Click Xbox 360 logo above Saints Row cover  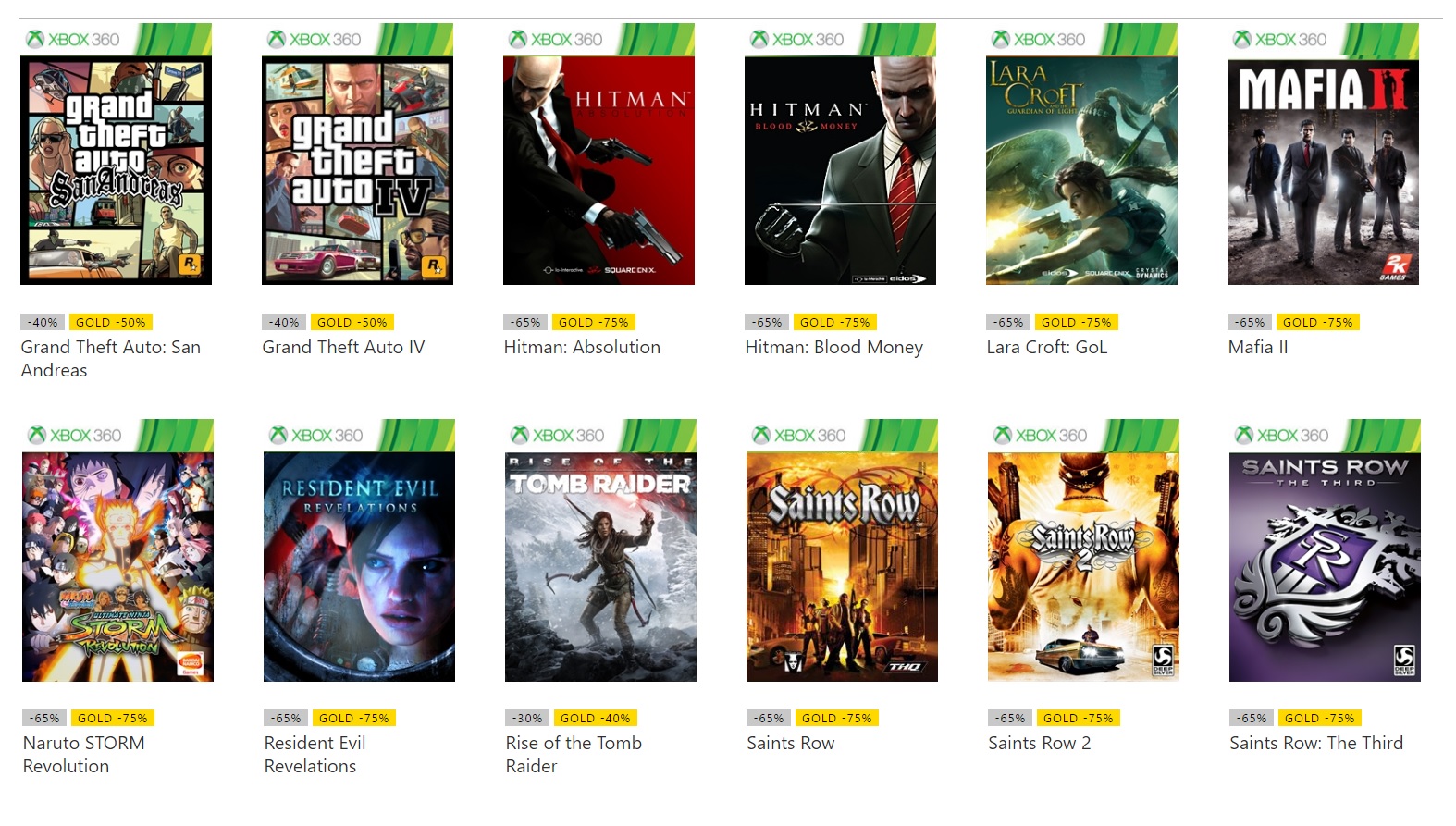799,435
